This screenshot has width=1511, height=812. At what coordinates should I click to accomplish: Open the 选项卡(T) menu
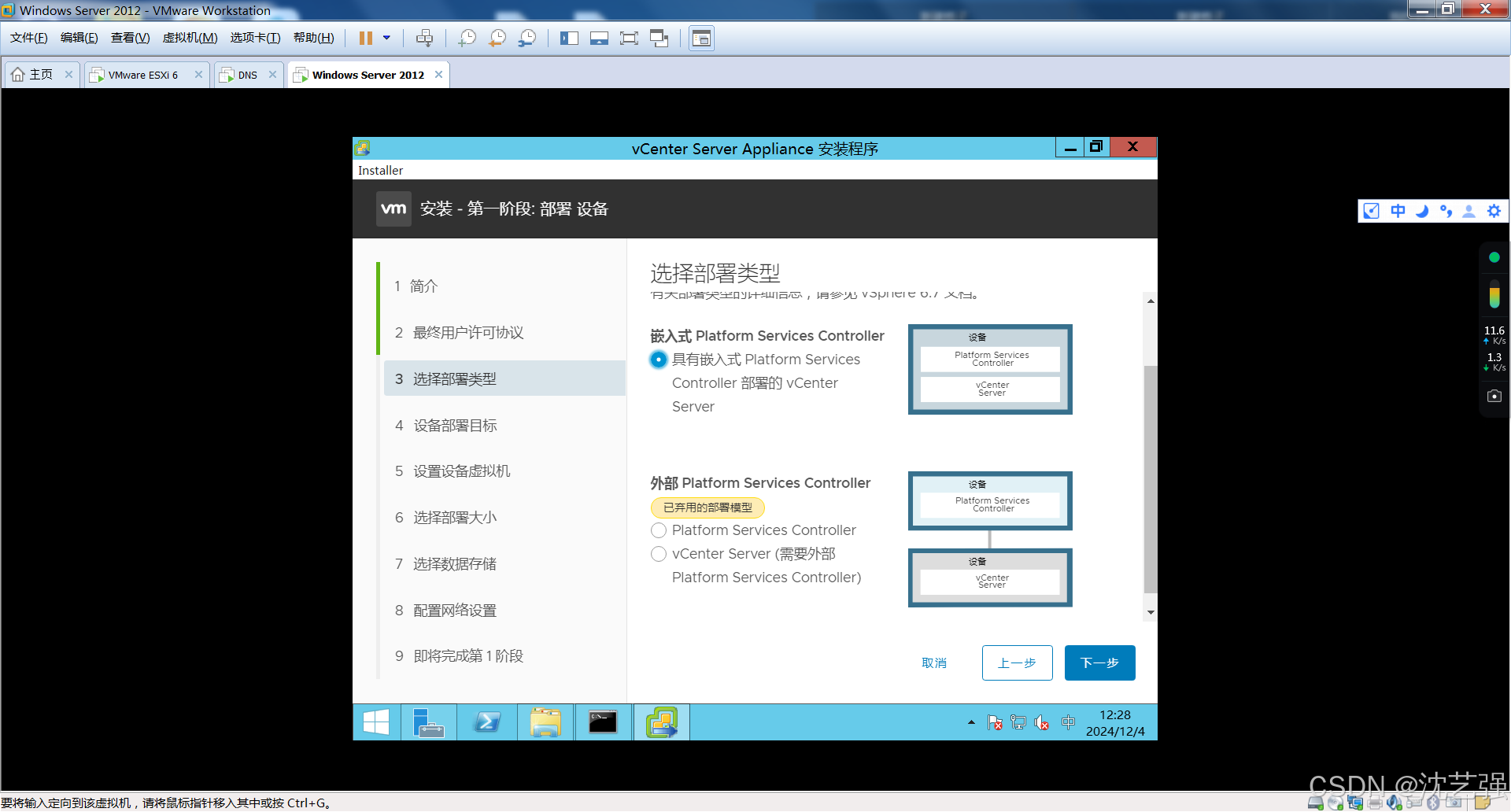coord(255,38)
